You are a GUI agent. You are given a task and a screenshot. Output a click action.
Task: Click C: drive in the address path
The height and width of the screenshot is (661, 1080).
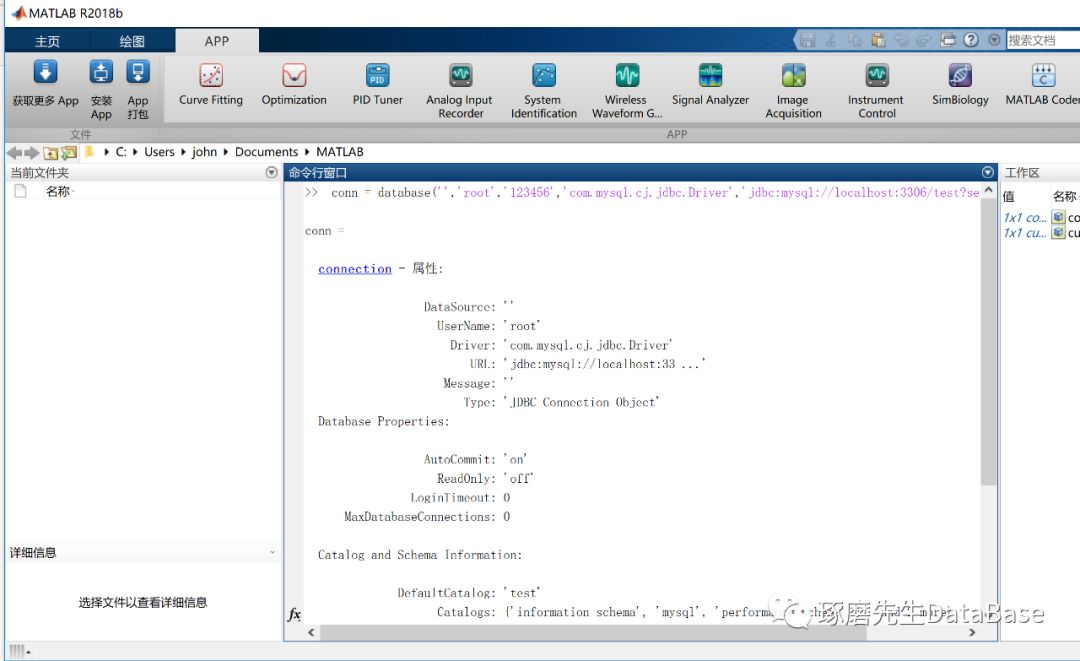121,151
